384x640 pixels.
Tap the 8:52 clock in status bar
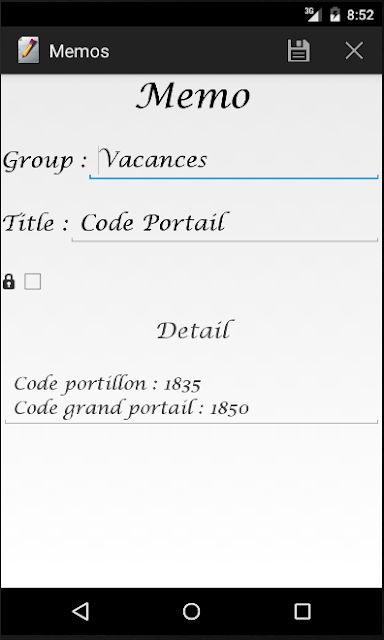coord(360,15)
